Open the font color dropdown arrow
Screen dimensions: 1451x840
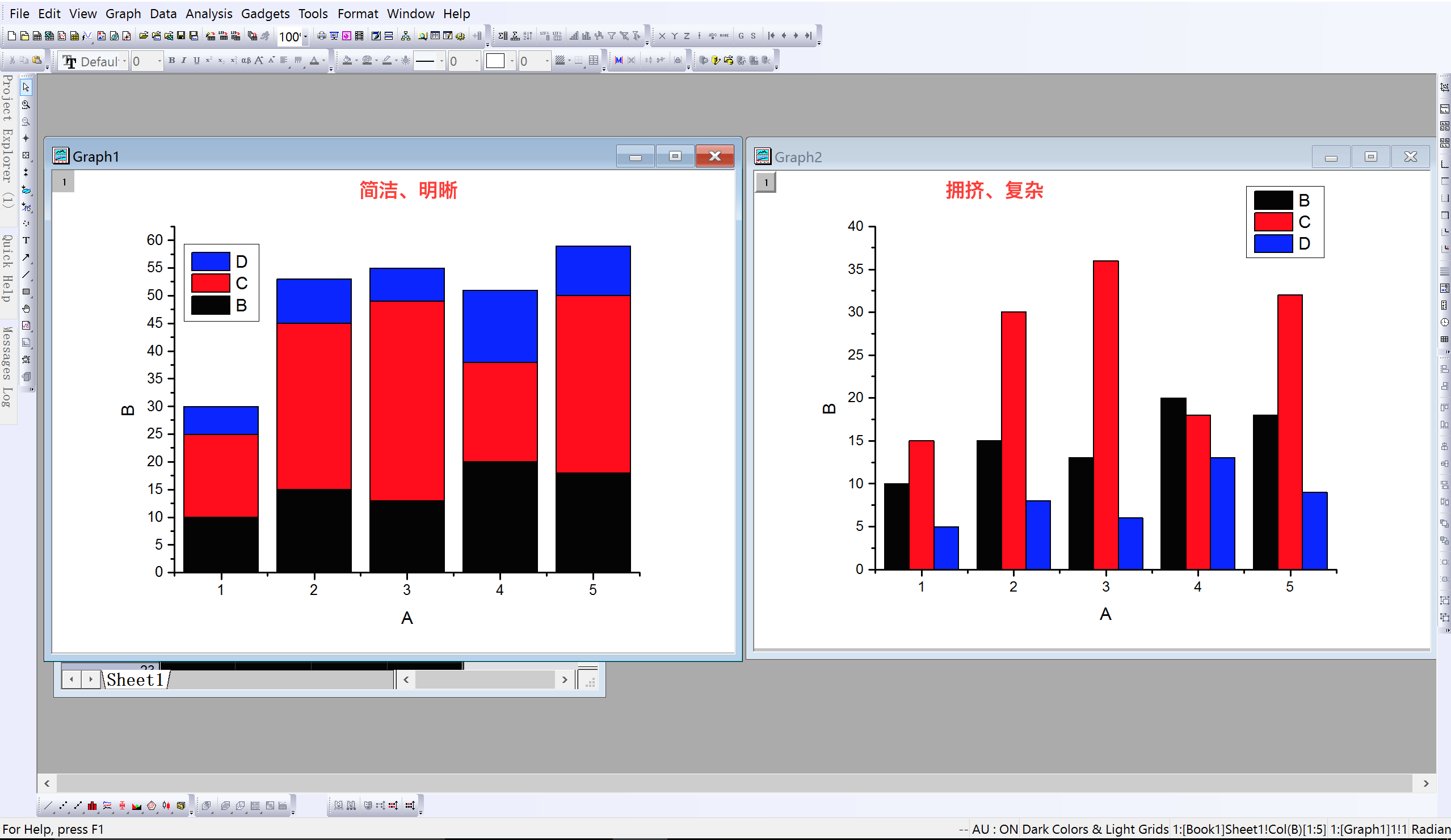(x=323, y=61)
